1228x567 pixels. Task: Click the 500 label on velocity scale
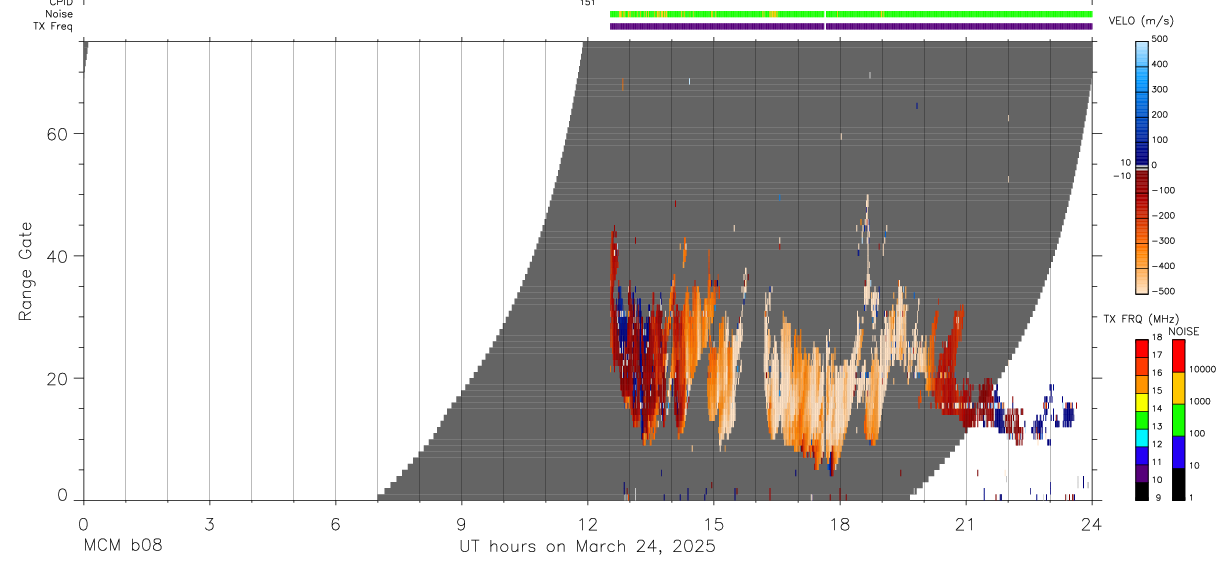click(x=1161, y=39)
